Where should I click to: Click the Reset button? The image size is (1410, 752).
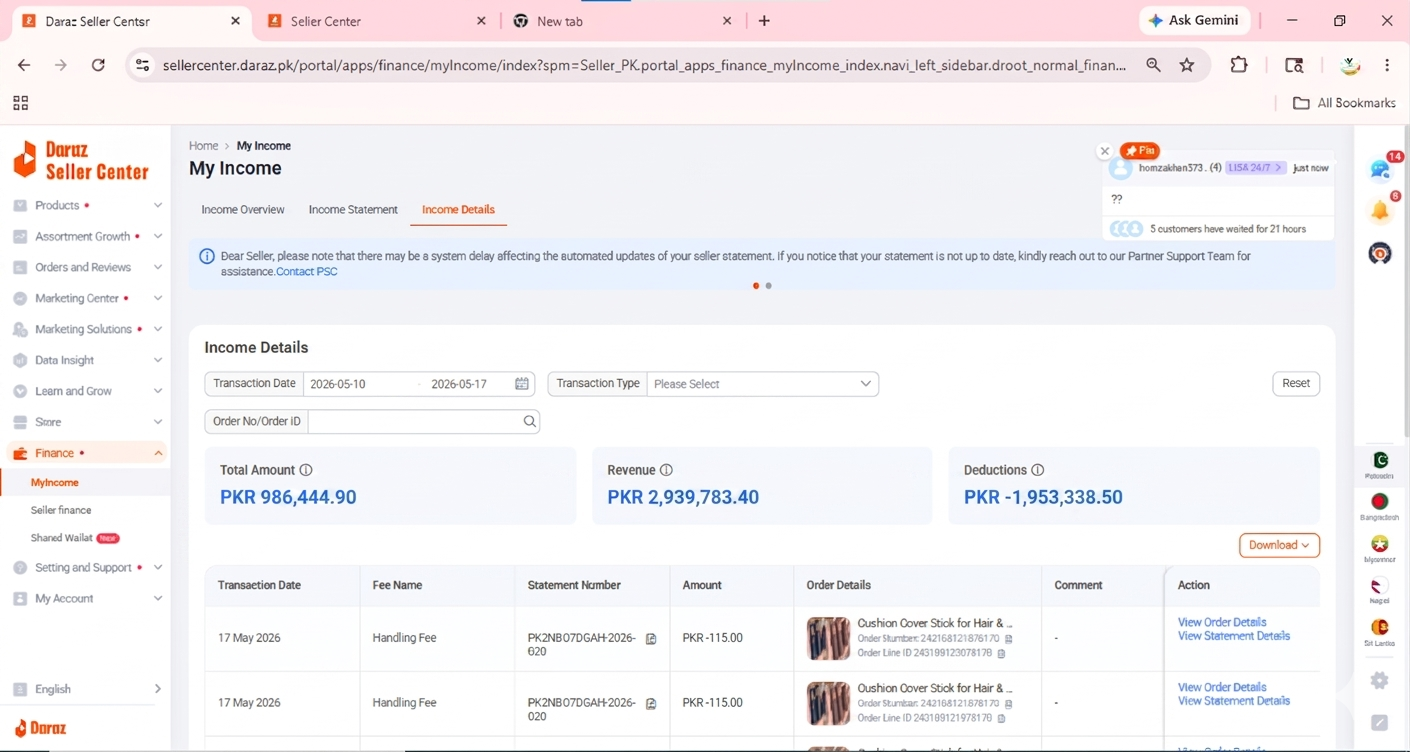pos(1296,384)
